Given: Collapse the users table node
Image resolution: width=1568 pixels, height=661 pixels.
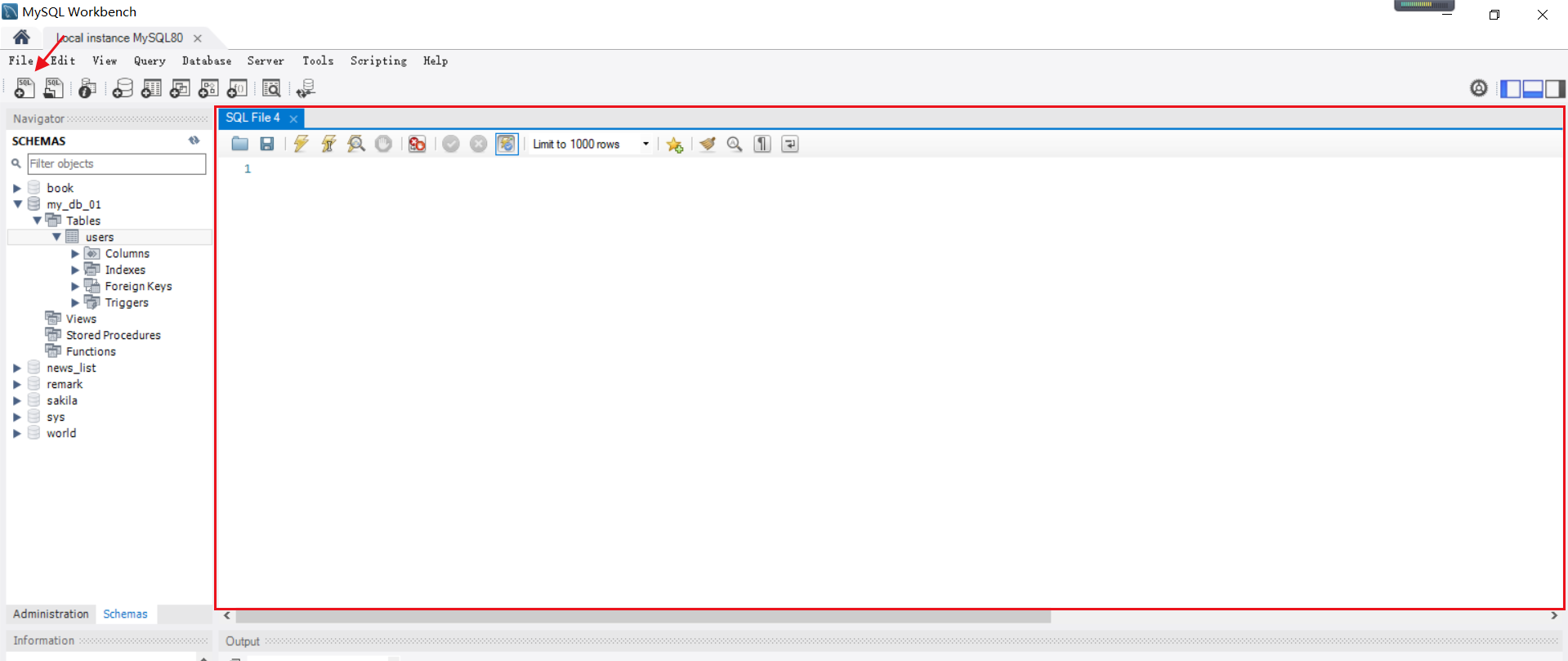Looking at the screenshot, I should 56,237.
